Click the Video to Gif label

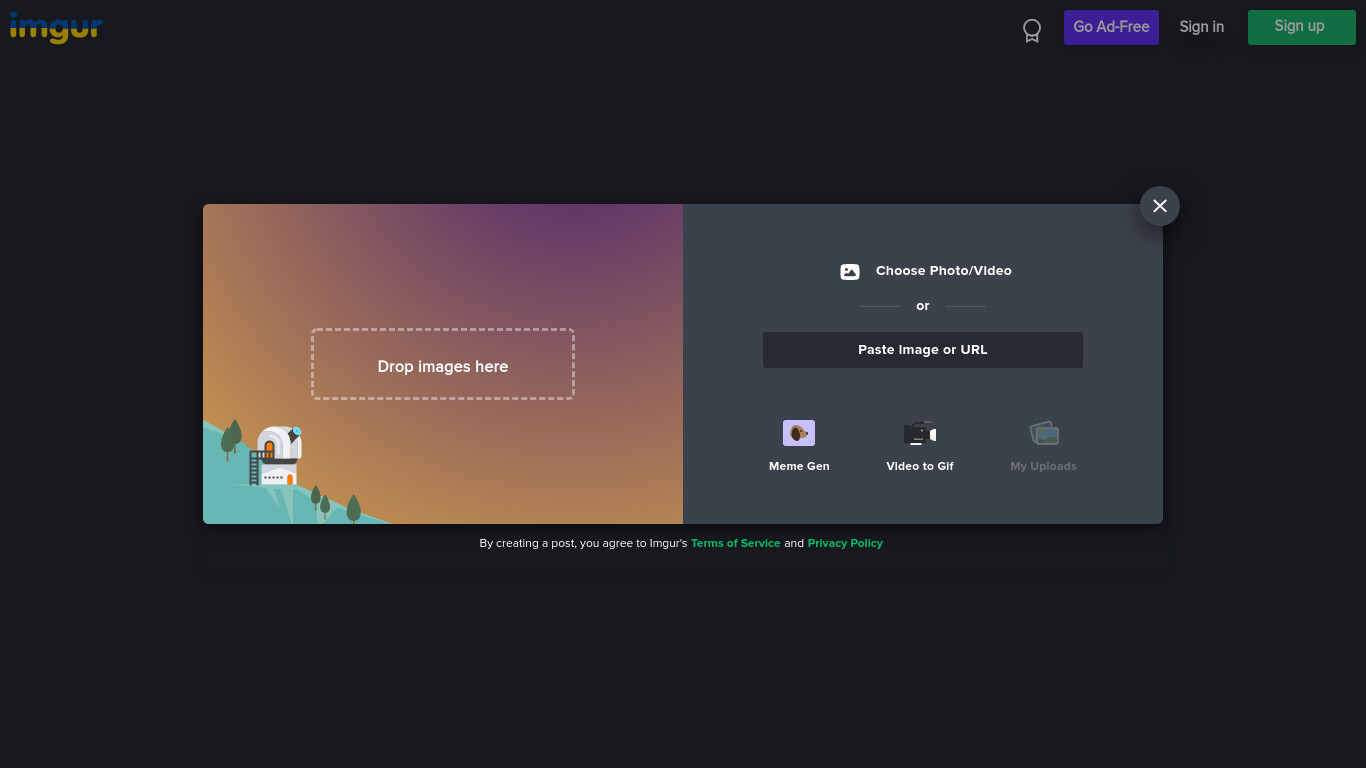pyautogui.click(x=920, y=466)
